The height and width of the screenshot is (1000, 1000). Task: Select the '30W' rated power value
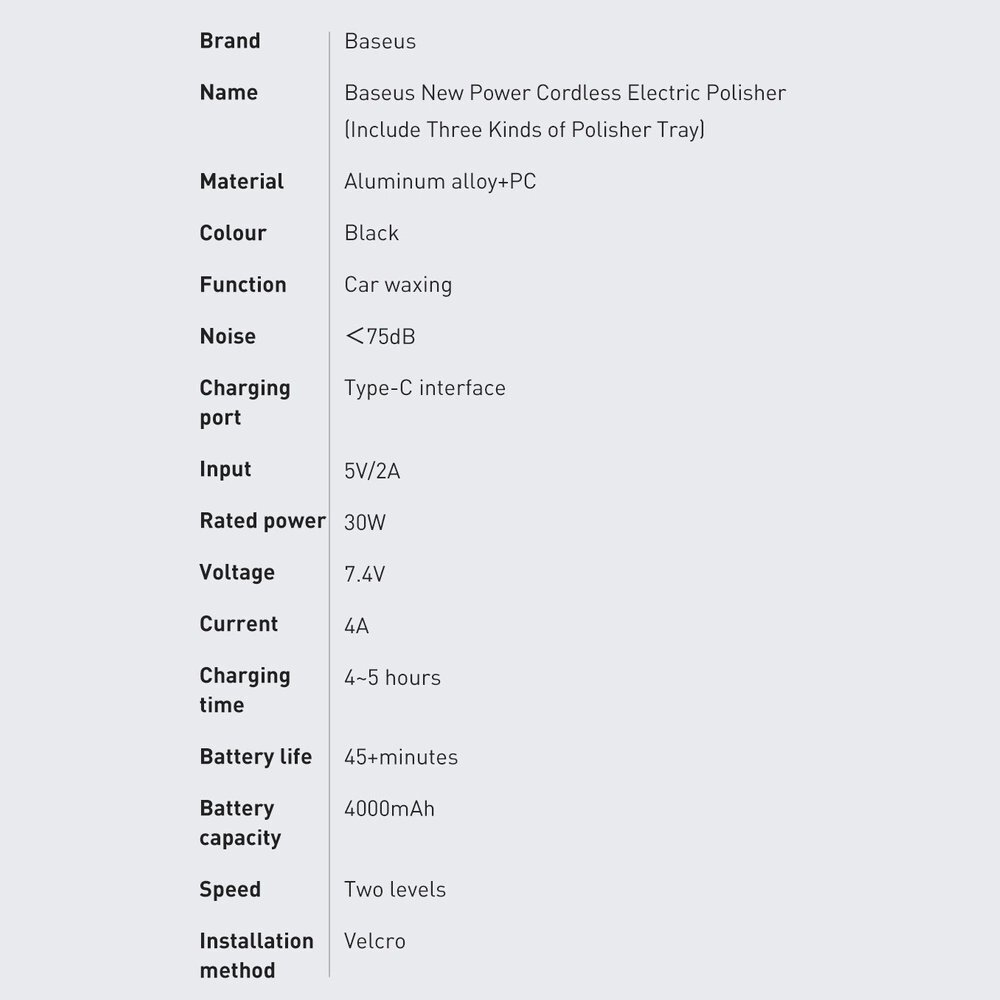pyautogui.click(x=365, y=522)
